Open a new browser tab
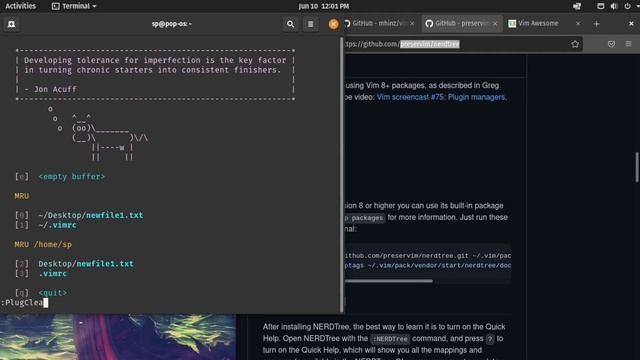640x360 pixels. click(596, 24)
